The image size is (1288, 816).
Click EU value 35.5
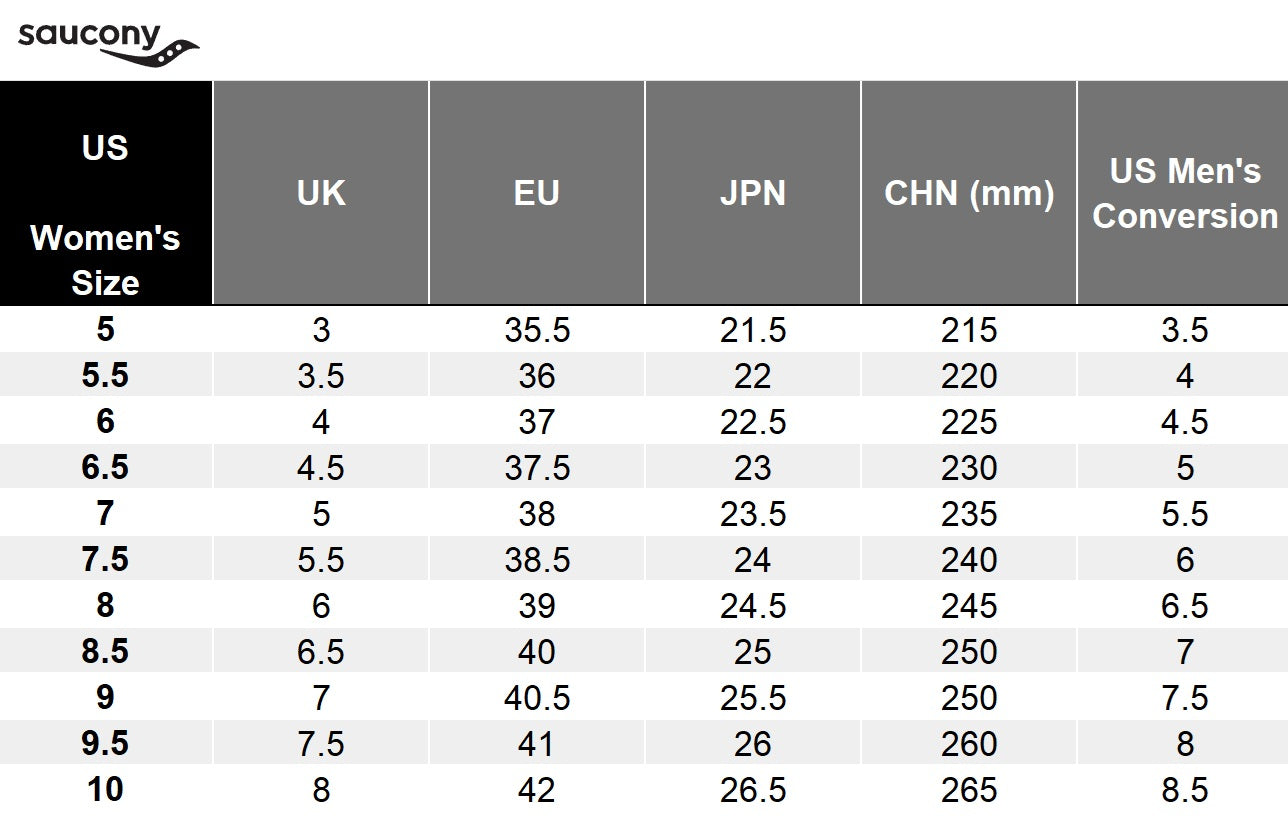coord(537,330)
